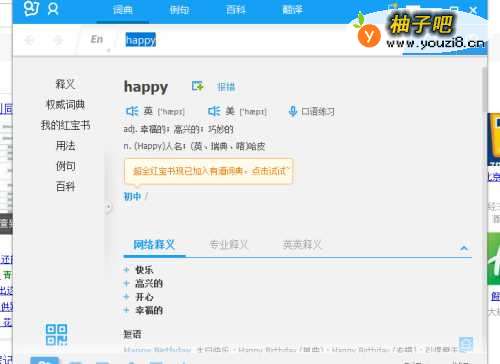Click the adj. 幸福的 definition line
Viewport: 500px width, 364px height.
point(178,129)
